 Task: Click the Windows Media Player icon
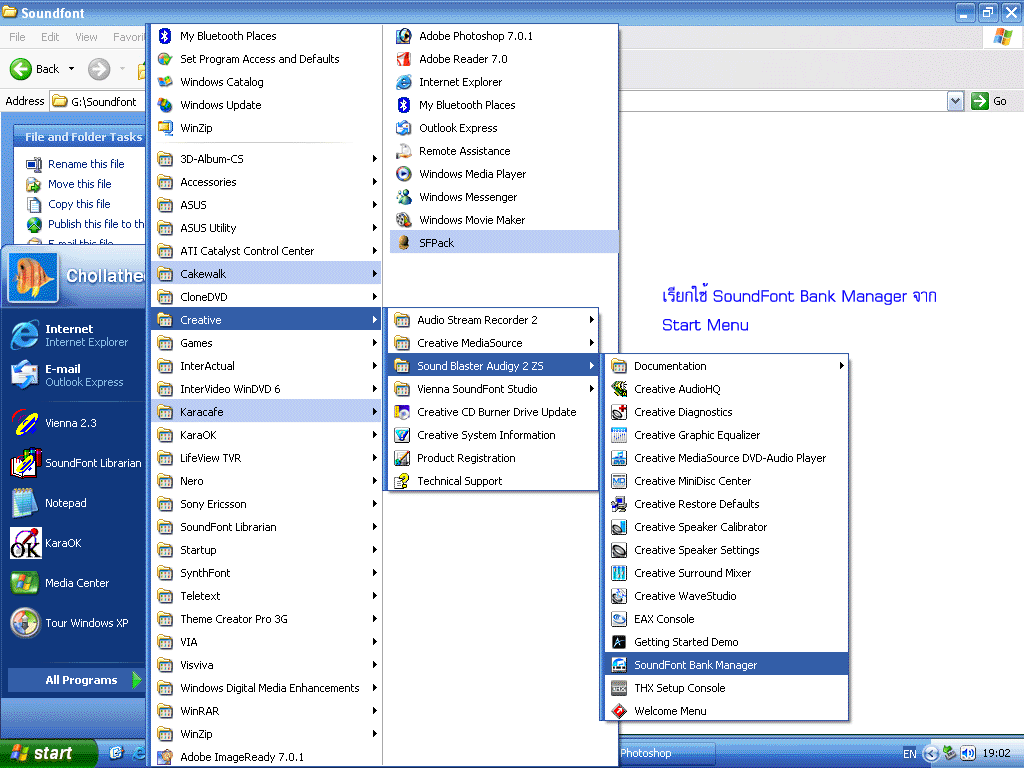404,174
